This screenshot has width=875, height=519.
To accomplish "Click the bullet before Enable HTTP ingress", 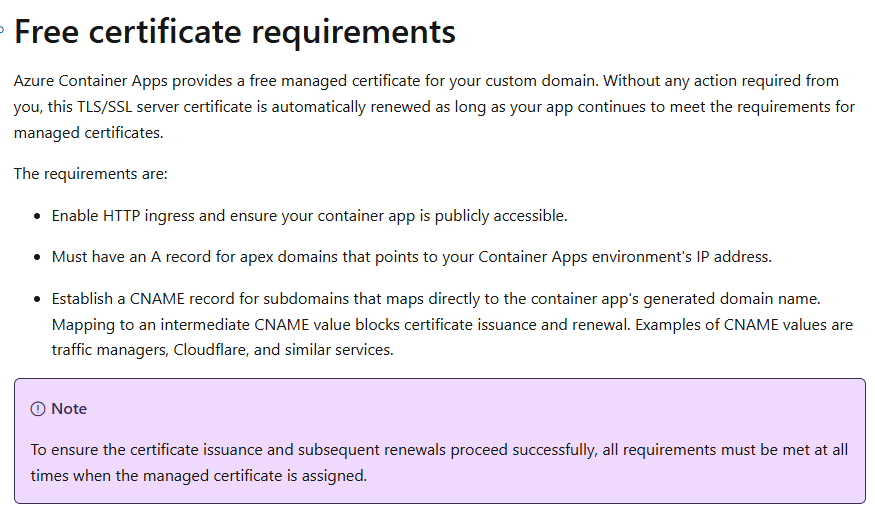I will coord(38,216).
